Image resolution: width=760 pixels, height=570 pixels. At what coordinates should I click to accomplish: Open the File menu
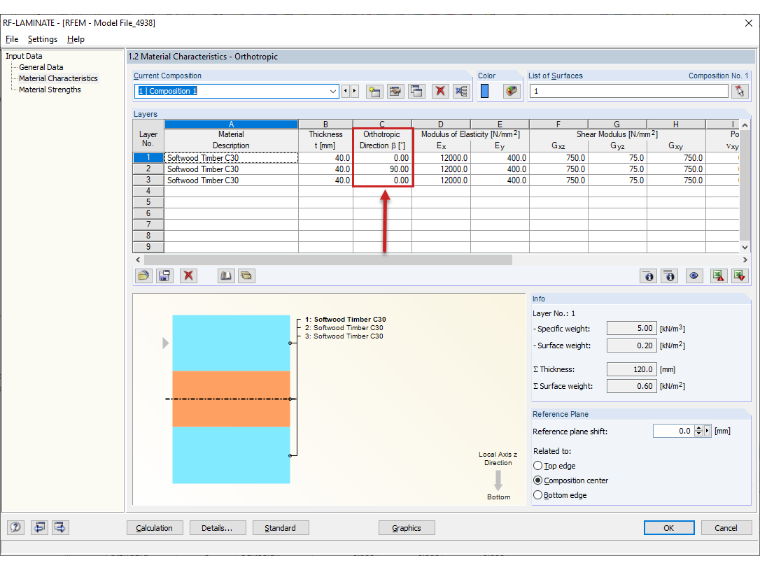coord(12,39)
